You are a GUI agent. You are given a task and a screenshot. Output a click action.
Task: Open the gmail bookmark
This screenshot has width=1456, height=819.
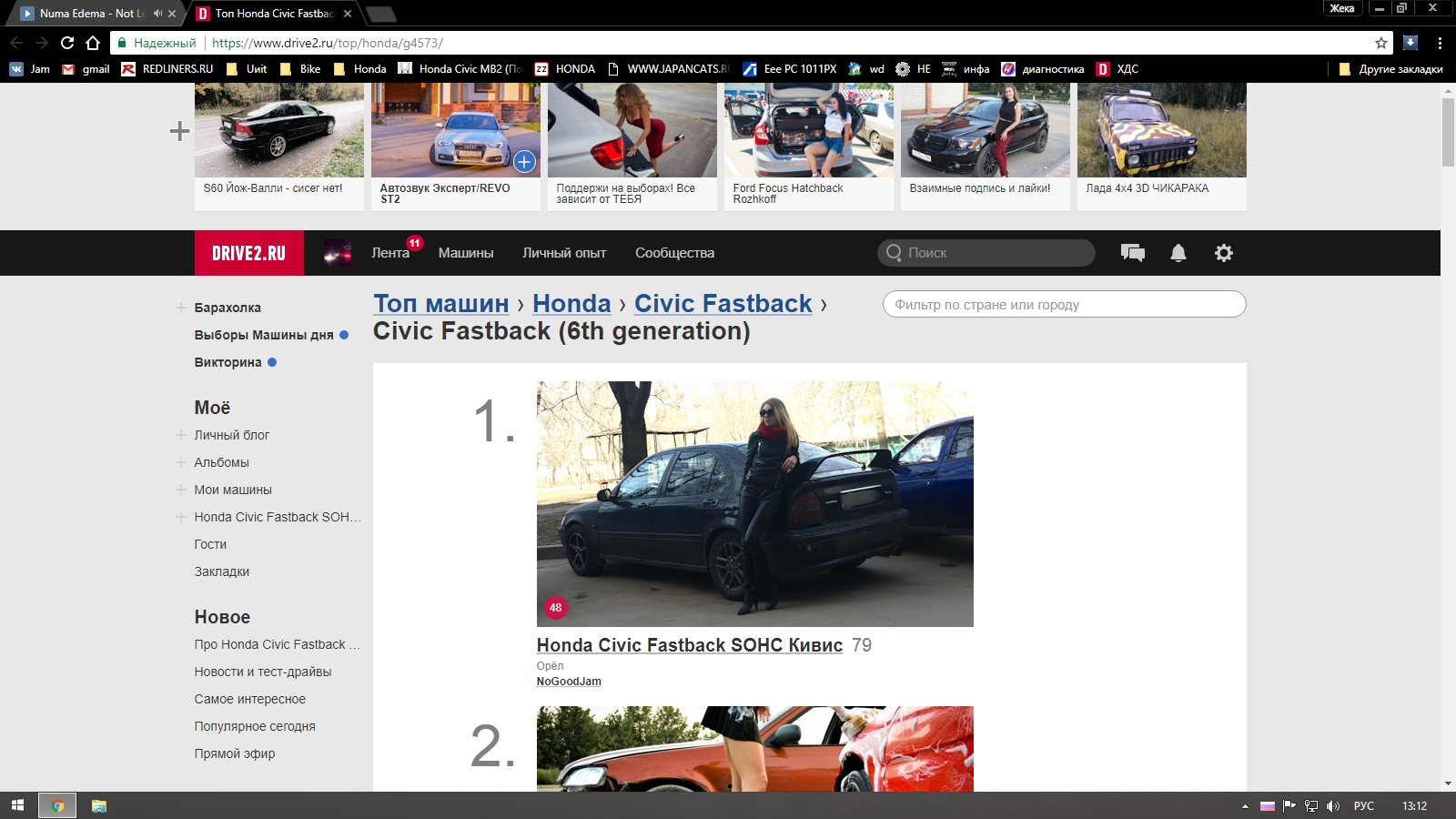click(86, 69)
